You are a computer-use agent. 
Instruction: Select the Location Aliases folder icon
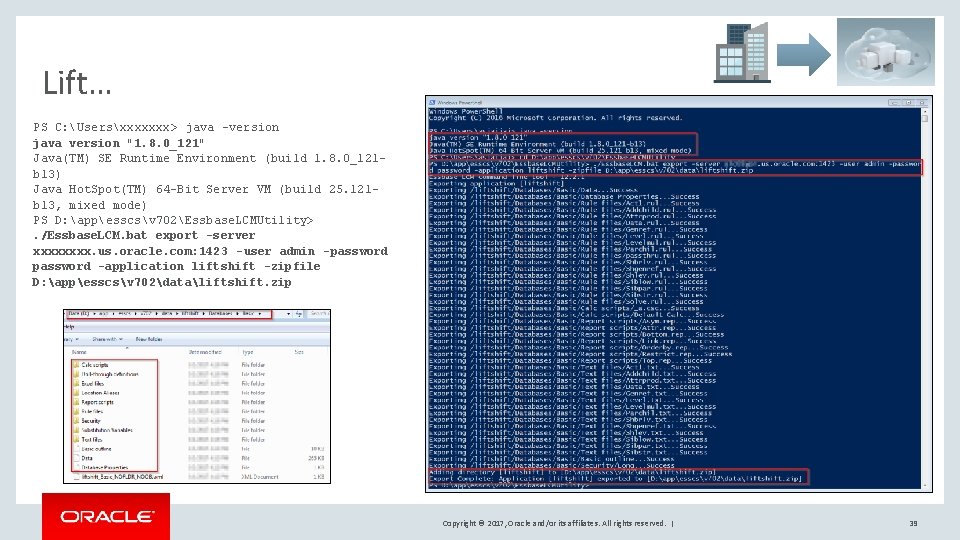pos(77,393)
